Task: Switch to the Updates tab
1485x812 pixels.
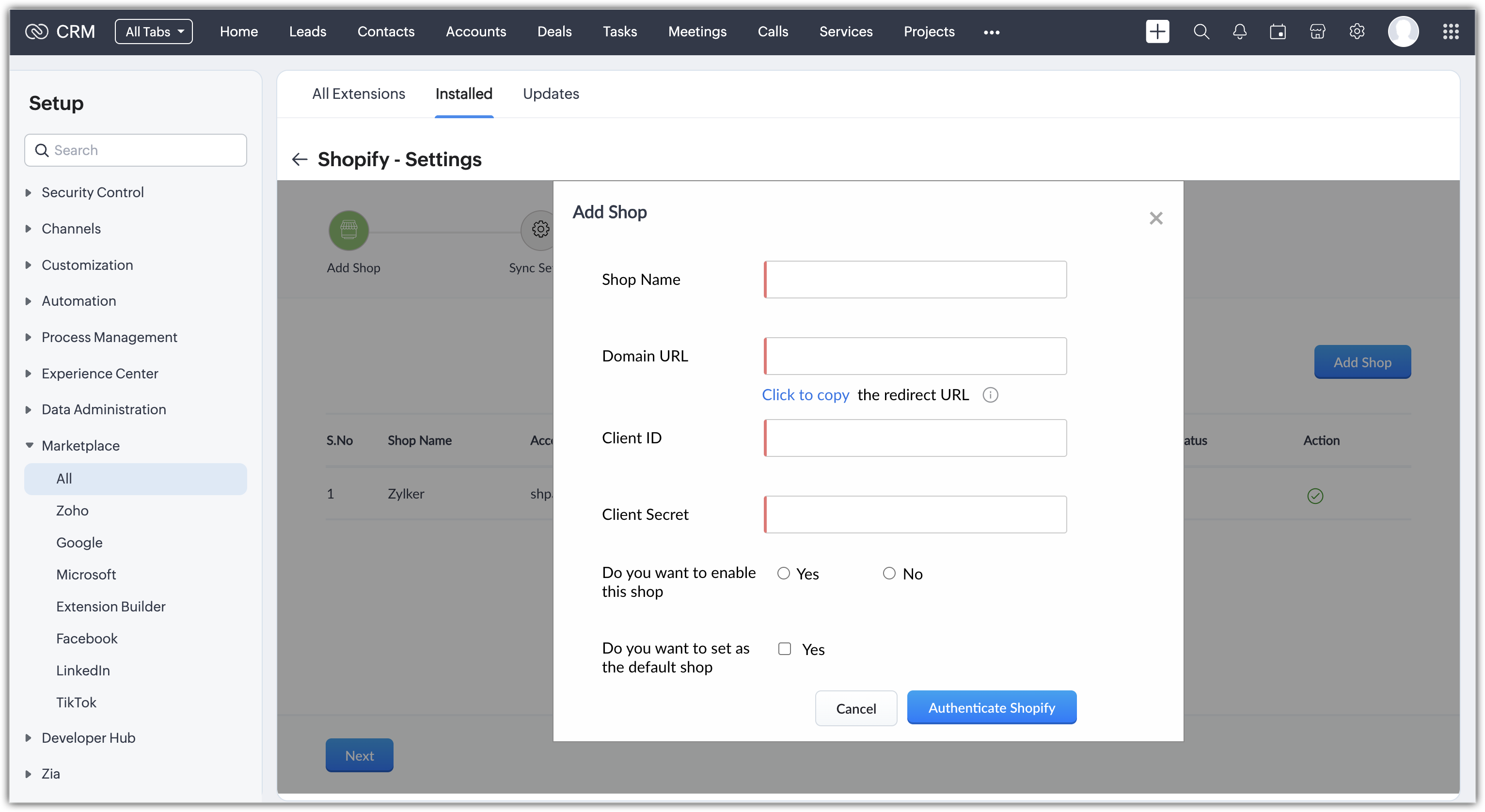Action: (551, 94)
